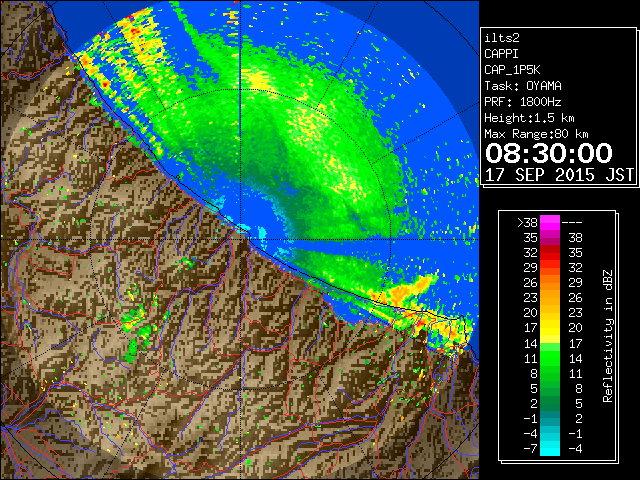Click the "---" legend label
Viewport: 640px width, 480px height.
click(572, 222)
